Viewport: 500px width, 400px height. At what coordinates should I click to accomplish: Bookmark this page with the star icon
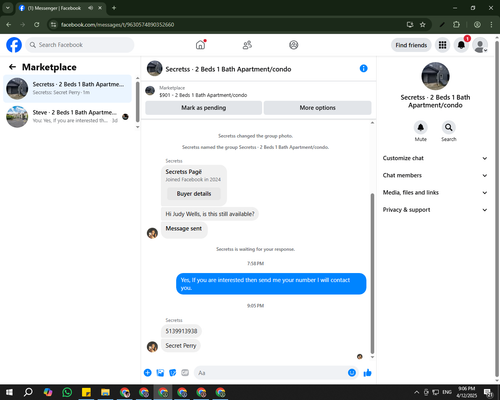[x=423, y=25]
